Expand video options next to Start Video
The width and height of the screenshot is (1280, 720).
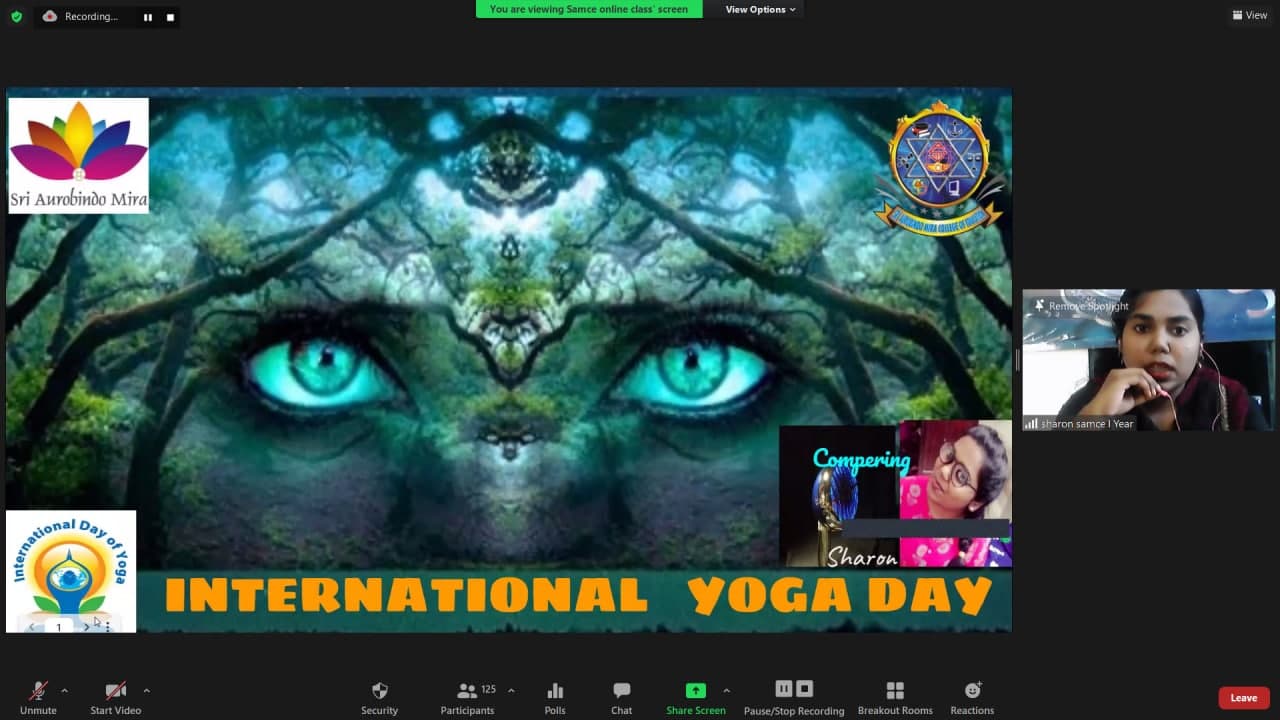click(x=146, y=690)
